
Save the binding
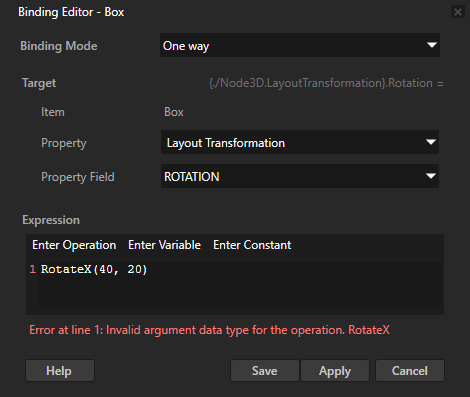pyautogui.click(x=265, y=370)
